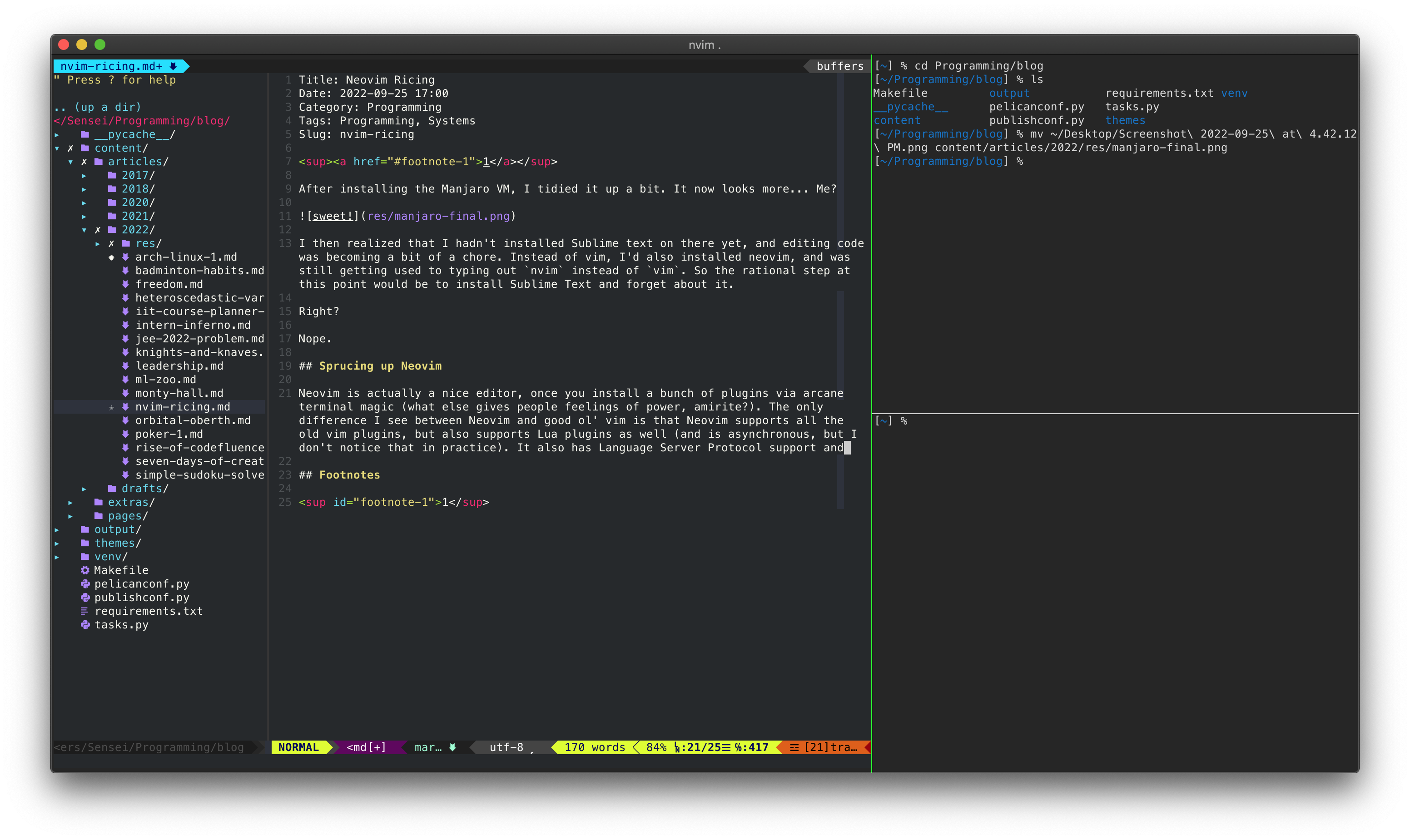Click the Python icon beside publishconf.py
The width and height of the screenshot is (1410, 840).
(85, 597)
